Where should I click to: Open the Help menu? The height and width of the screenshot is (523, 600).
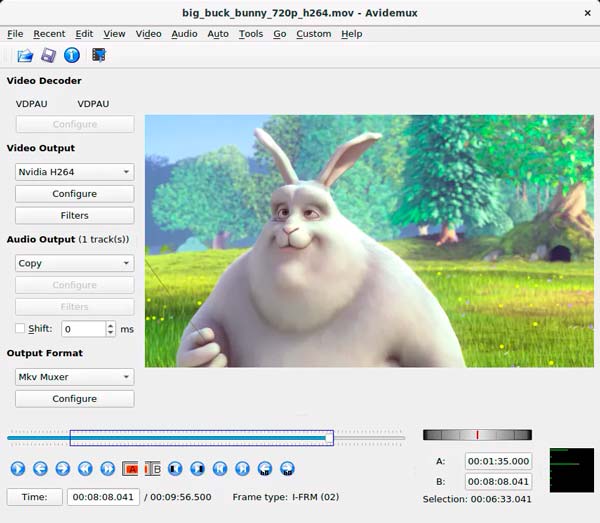pos(352,34)
